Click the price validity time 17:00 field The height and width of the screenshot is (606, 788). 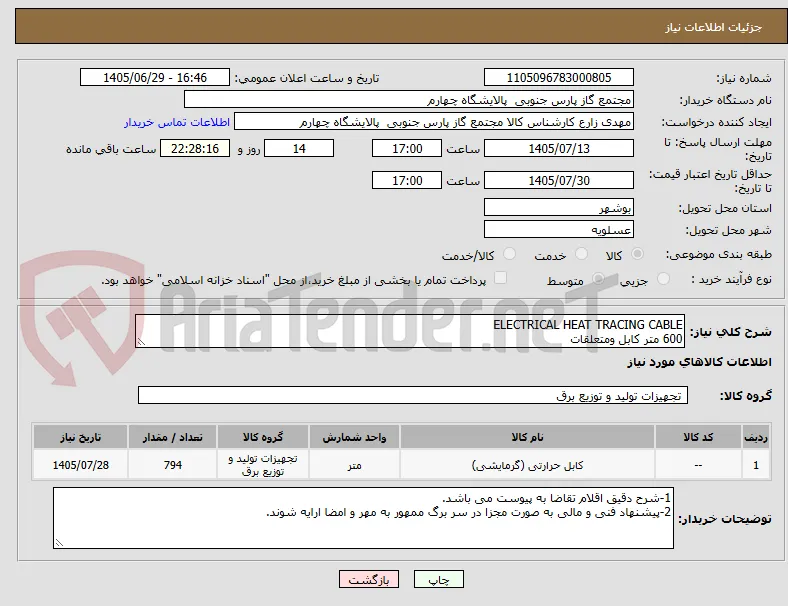[x=407, y=180]
